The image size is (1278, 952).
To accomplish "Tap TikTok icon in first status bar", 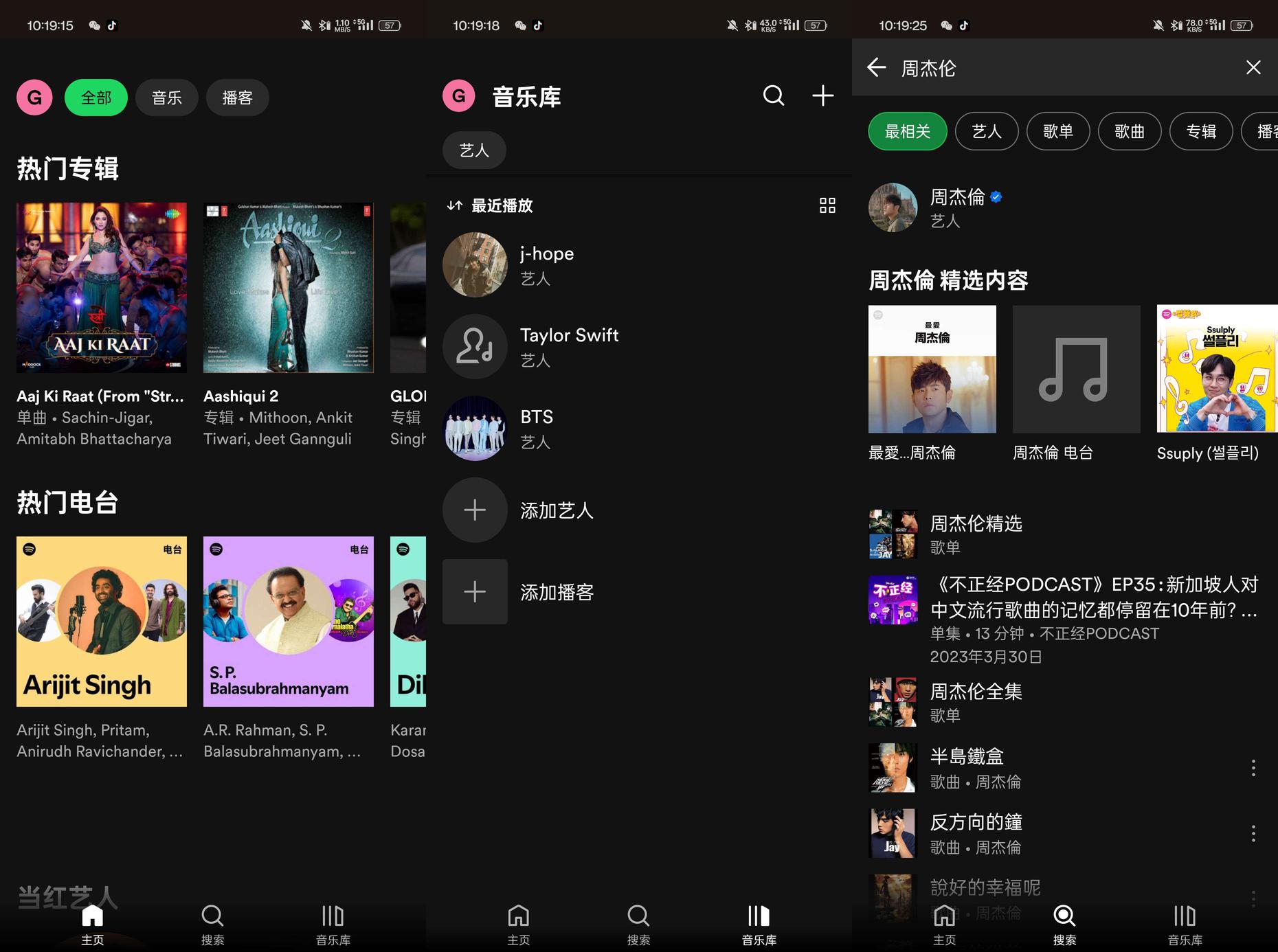I will coord(112,25).
